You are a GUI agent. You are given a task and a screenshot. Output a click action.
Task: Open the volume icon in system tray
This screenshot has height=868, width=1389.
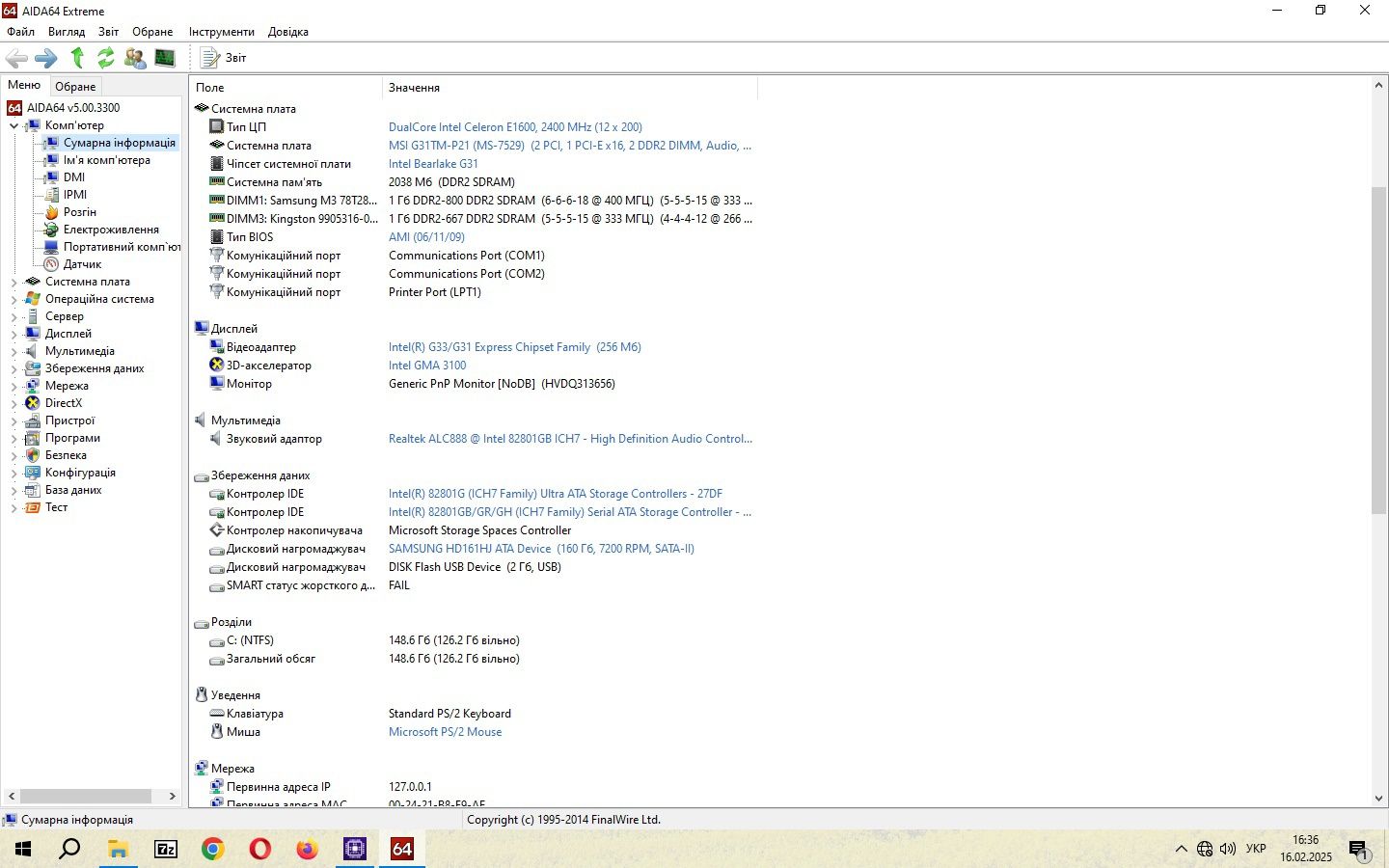tap(1228, 849)
